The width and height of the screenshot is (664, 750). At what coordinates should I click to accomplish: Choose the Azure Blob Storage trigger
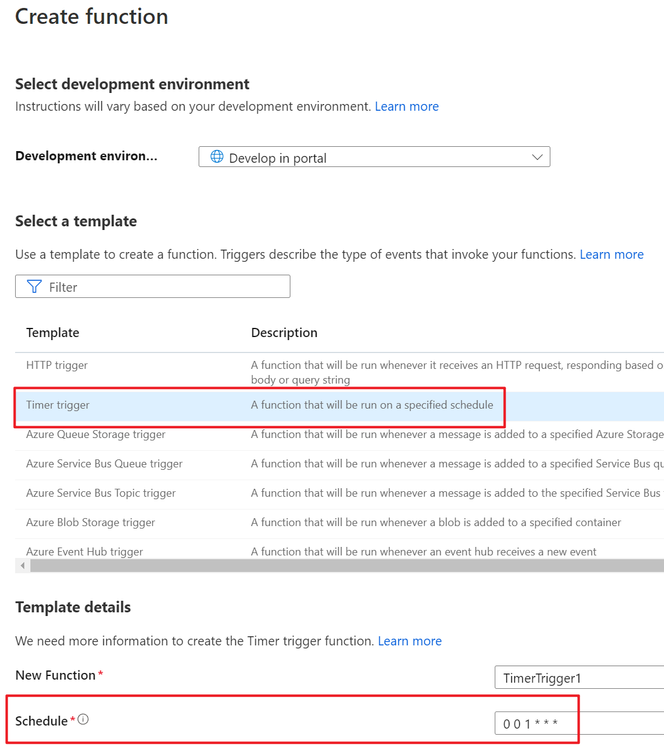[x=90, y=522]
